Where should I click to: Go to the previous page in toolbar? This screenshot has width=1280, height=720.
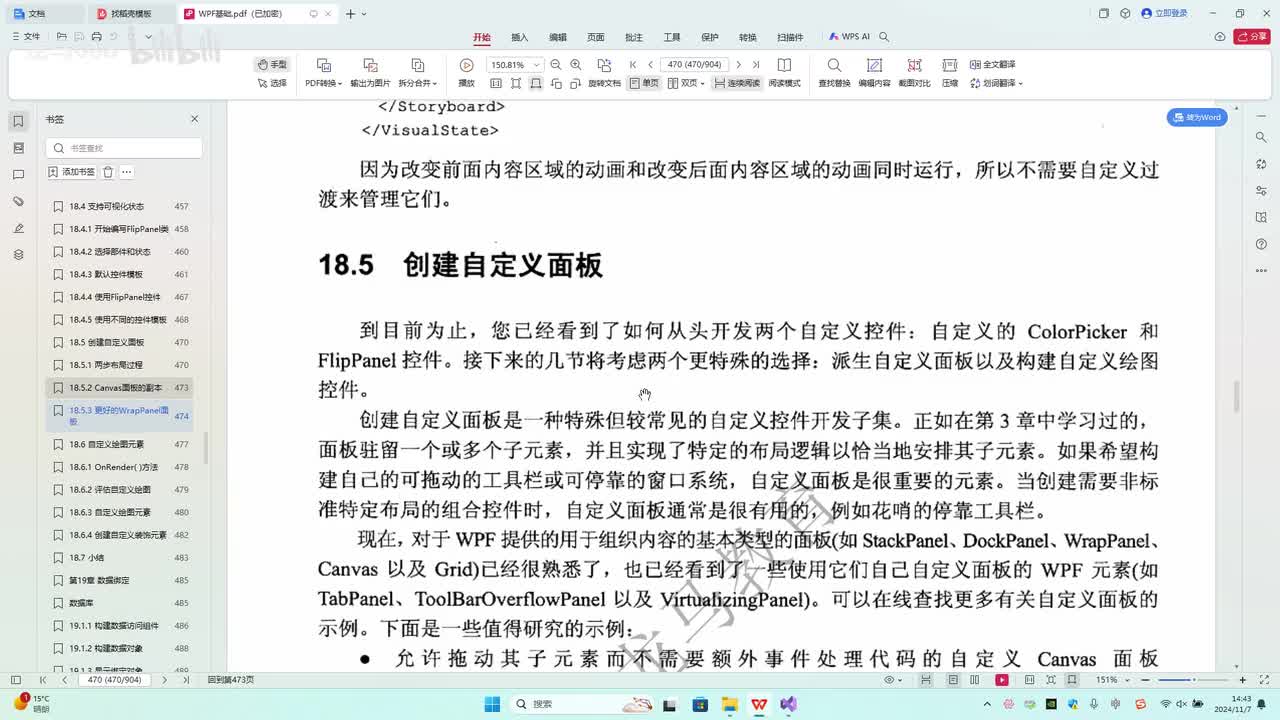click(x=650, y=64)
